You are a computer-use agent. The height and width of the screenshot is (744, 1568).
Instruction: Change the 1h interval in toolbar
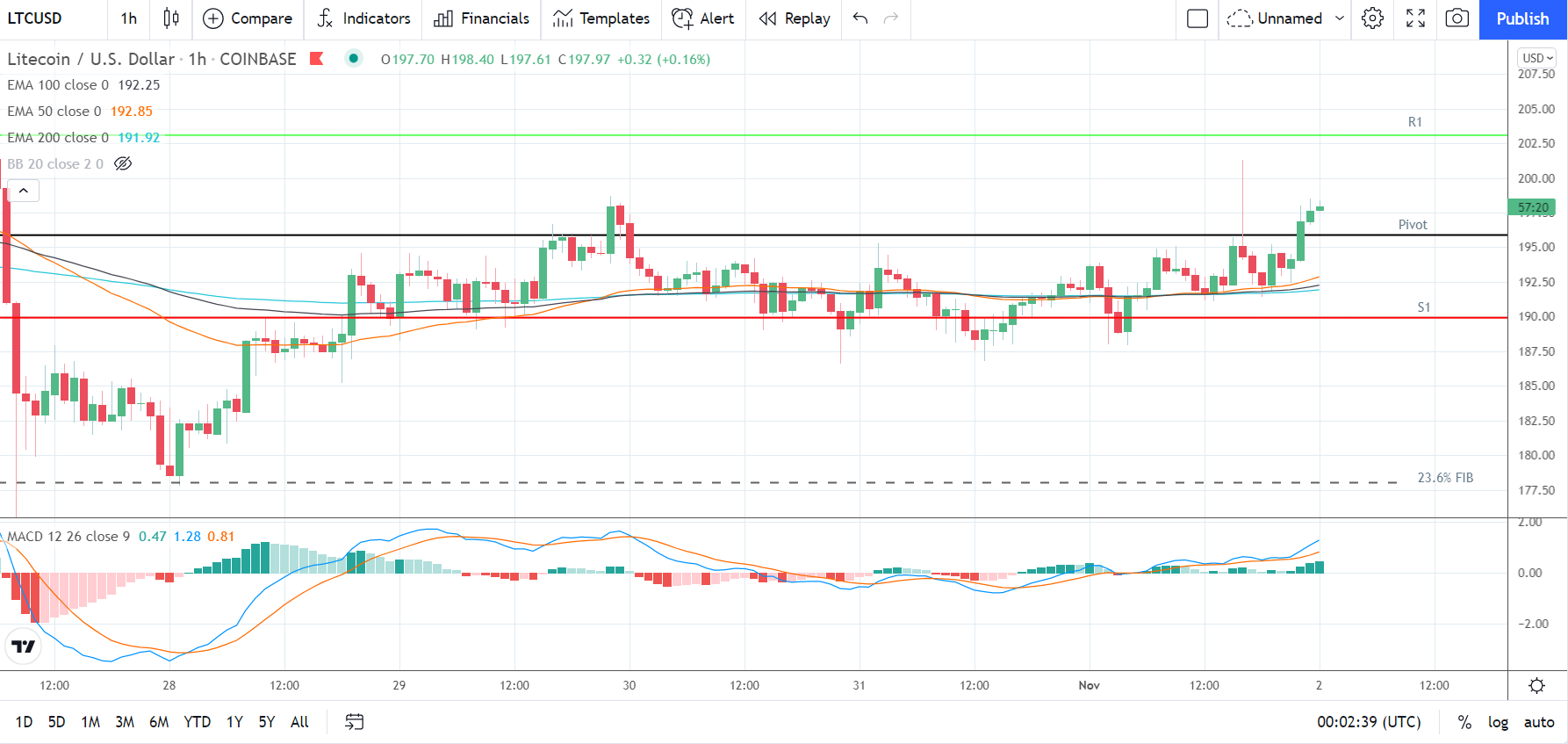[129, 18]
